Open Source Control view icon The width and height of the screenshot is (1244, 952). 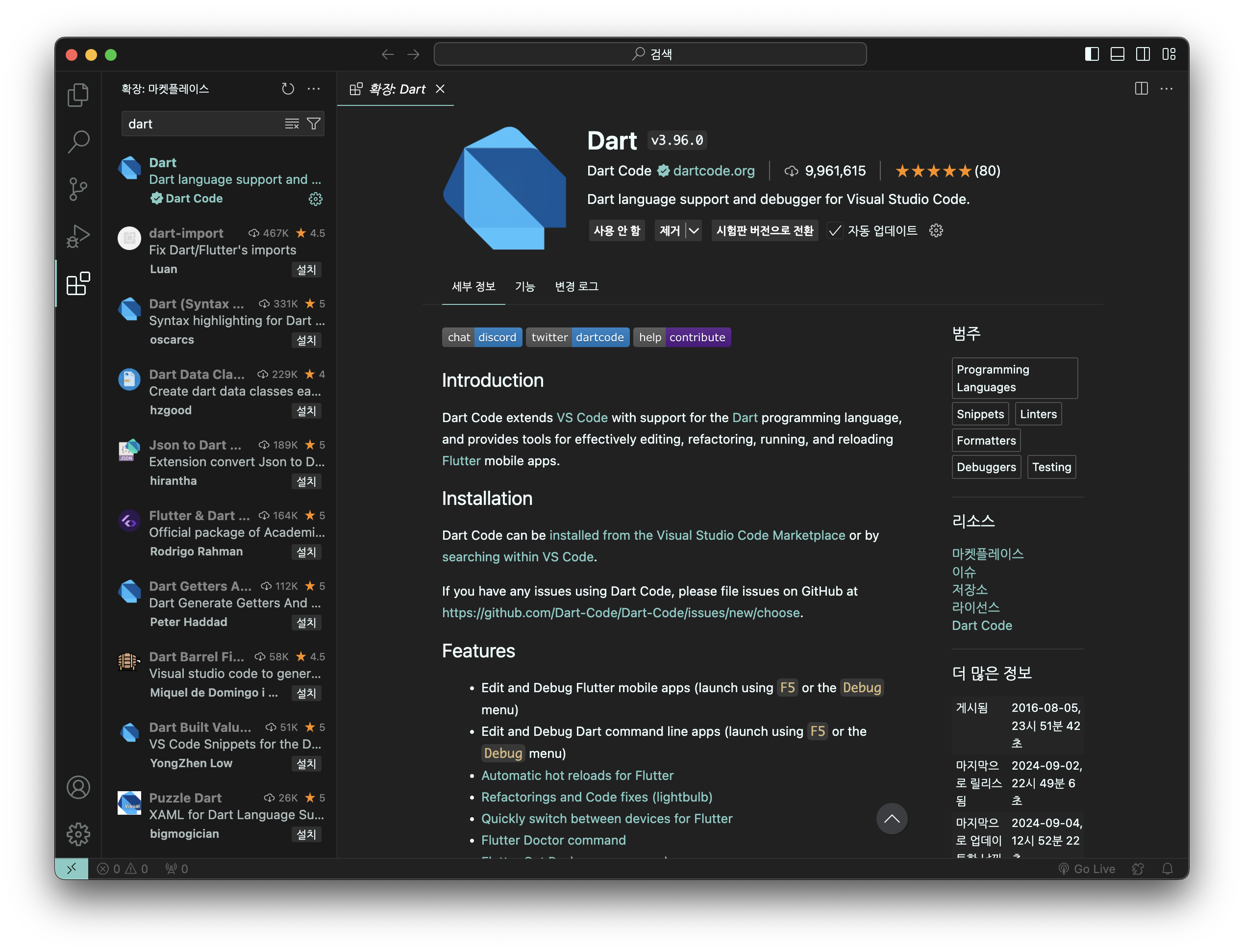click(78, 189)
